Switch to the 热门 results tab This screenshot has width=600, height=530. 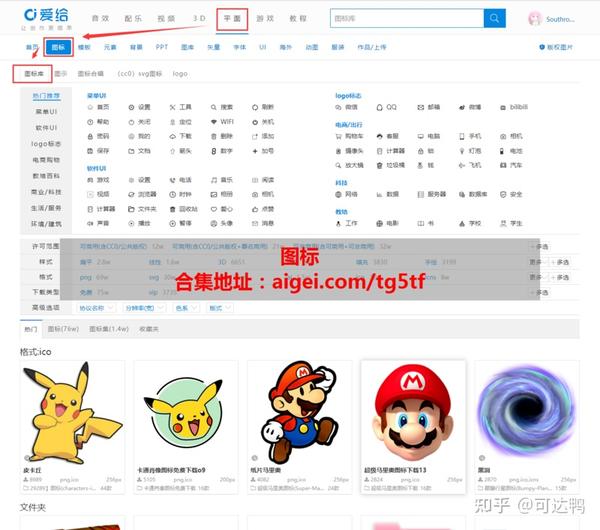coord(31,329)
